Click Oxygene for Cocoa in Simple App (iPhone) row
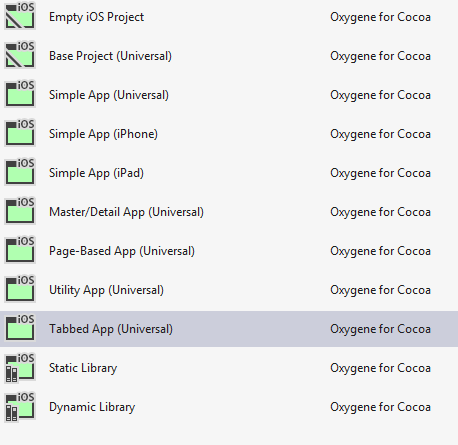This screenshot has height=445, width=458. (380, 134)
